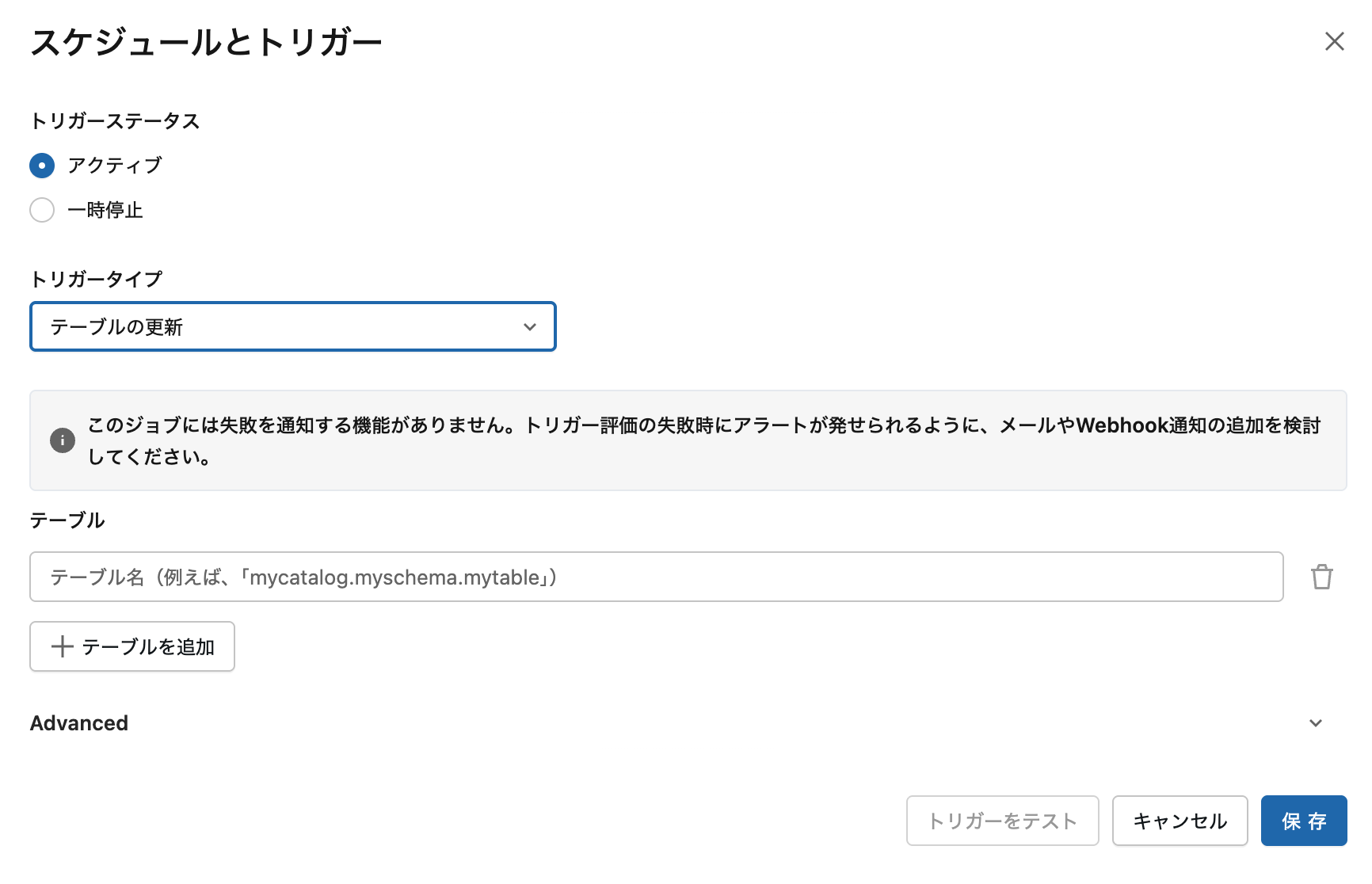Click the chevron next to Advanced
The image size is (1372, 884).
coord(1317,722)
